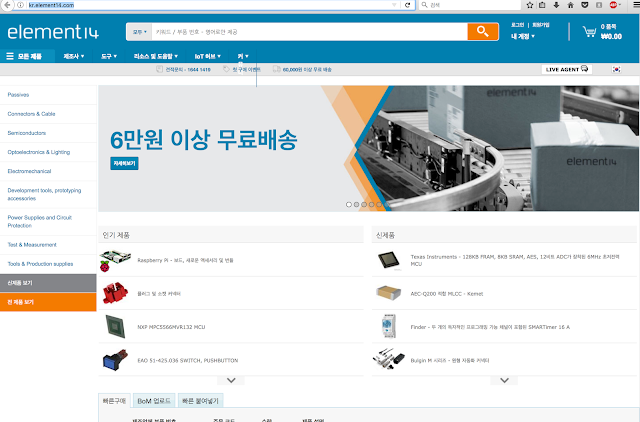
Task: Expand the 도구 tools menu
Action: coord(109,56)
